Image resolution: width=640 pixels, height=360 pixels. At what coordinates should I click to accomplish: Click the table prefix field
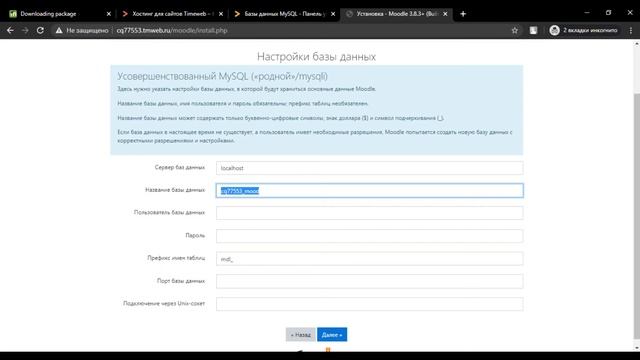pos(369,259)
